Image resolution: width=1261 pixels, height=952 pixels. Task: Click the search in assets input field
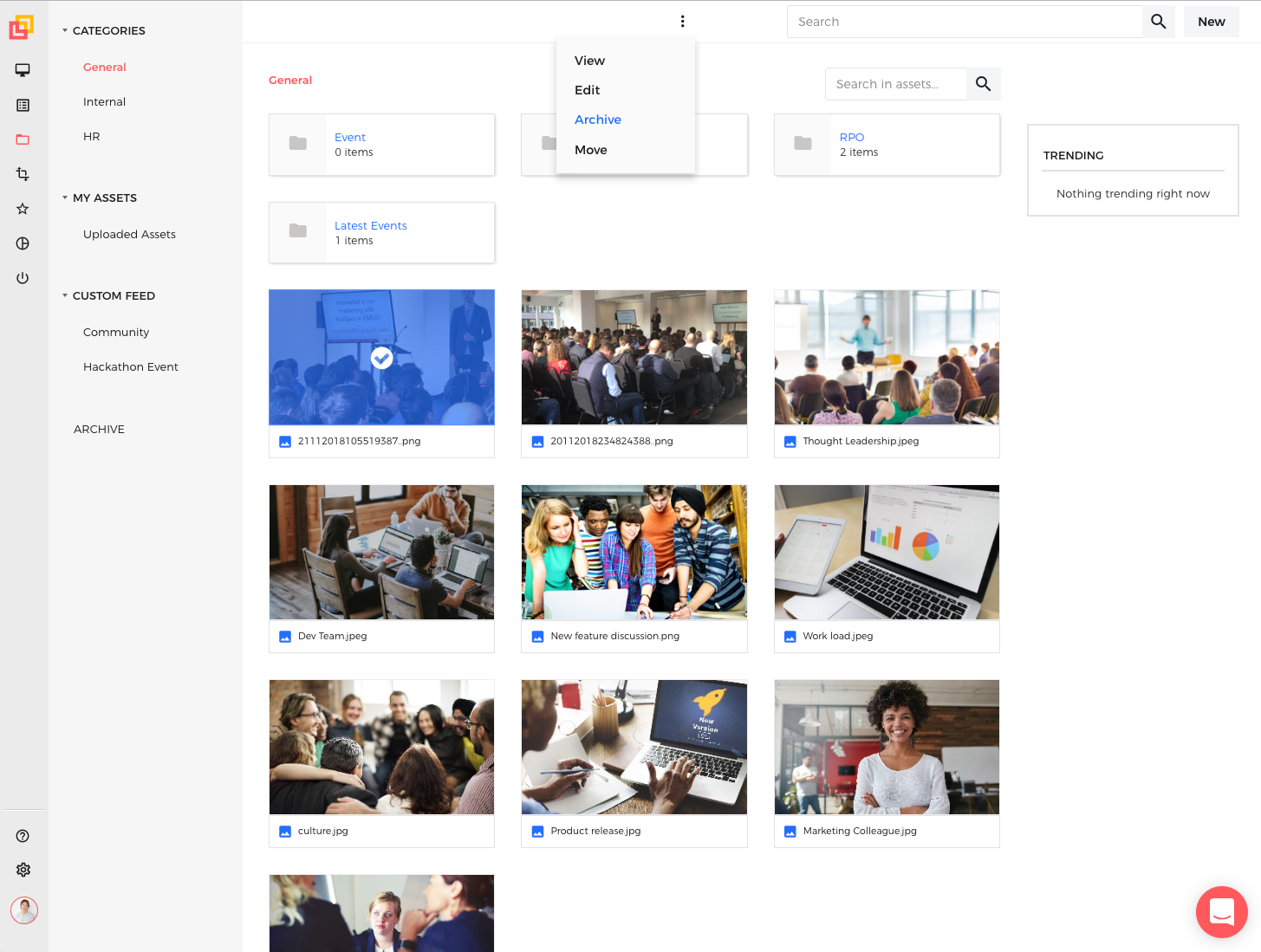click(x=895, y=84)
